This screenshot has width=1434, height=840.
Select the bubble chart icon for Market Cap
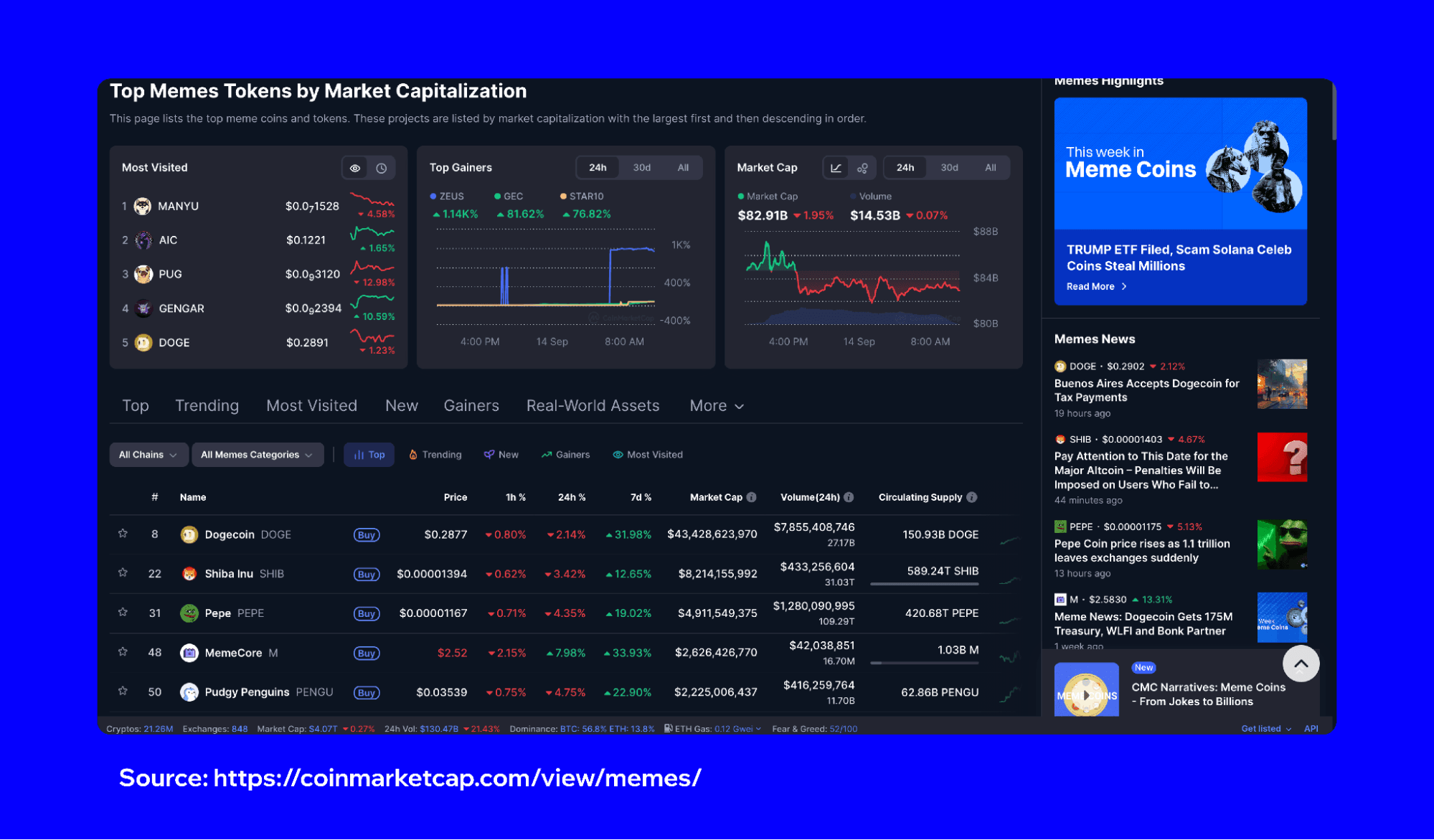click(862, 167)
